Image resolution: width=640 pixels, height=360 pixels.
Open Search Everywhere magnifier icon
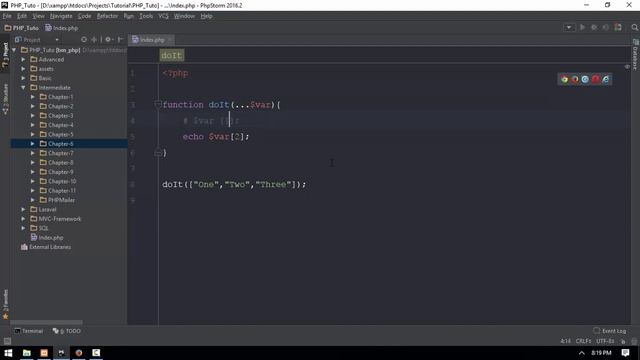[634, 27]
